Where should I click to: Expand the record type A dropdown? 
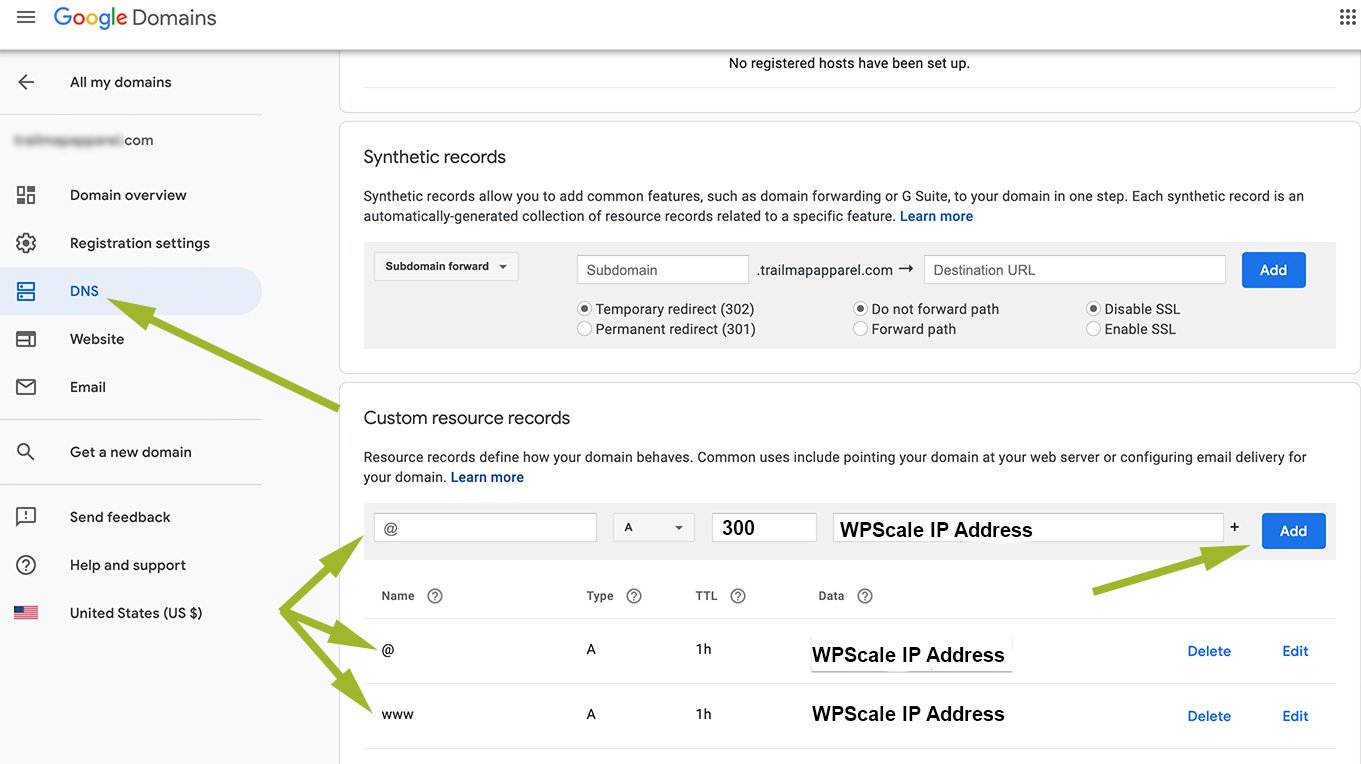(653, 528)
